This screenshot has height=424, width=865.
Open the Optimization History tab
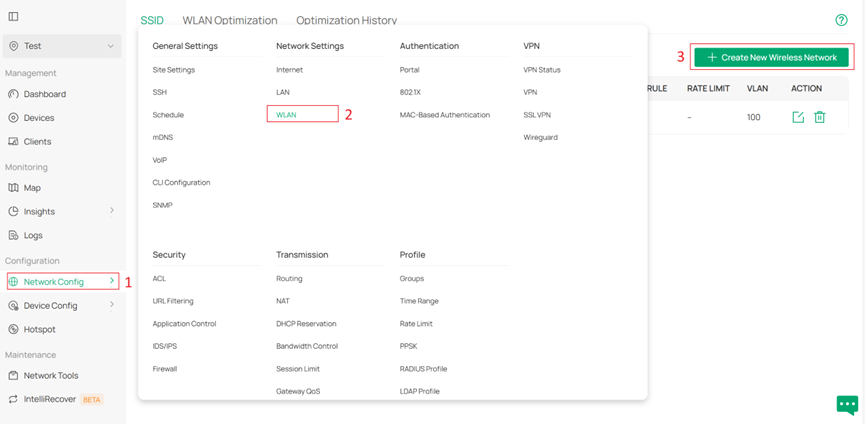(x=346, y=20)
